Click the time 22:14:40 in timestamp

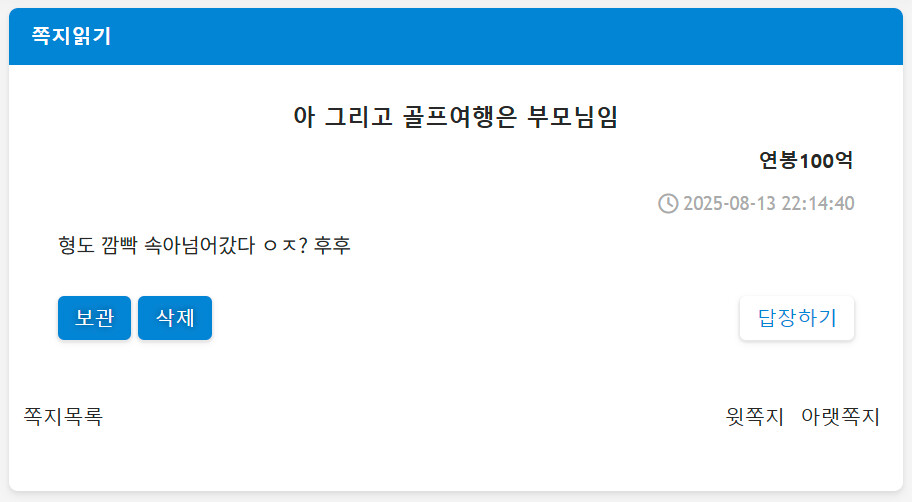coord(820,204)
